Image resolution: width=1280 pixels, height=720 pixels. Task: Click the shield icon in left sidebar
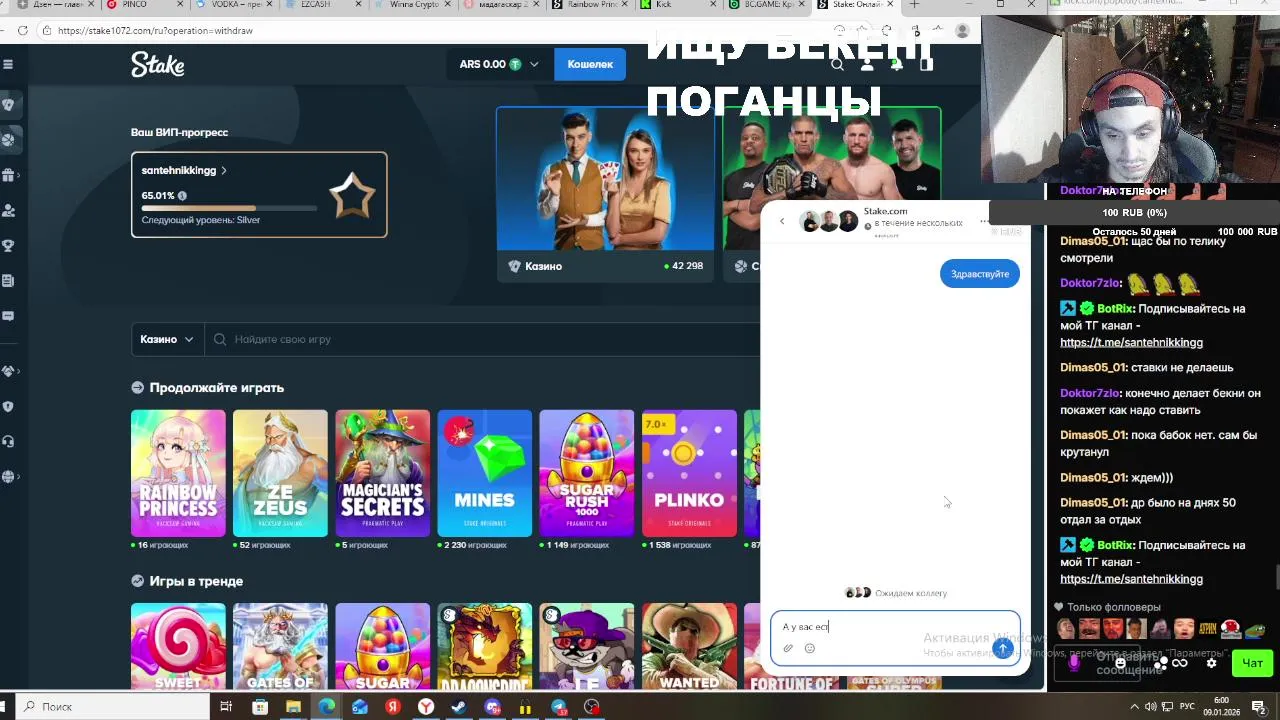coord(8,406)
